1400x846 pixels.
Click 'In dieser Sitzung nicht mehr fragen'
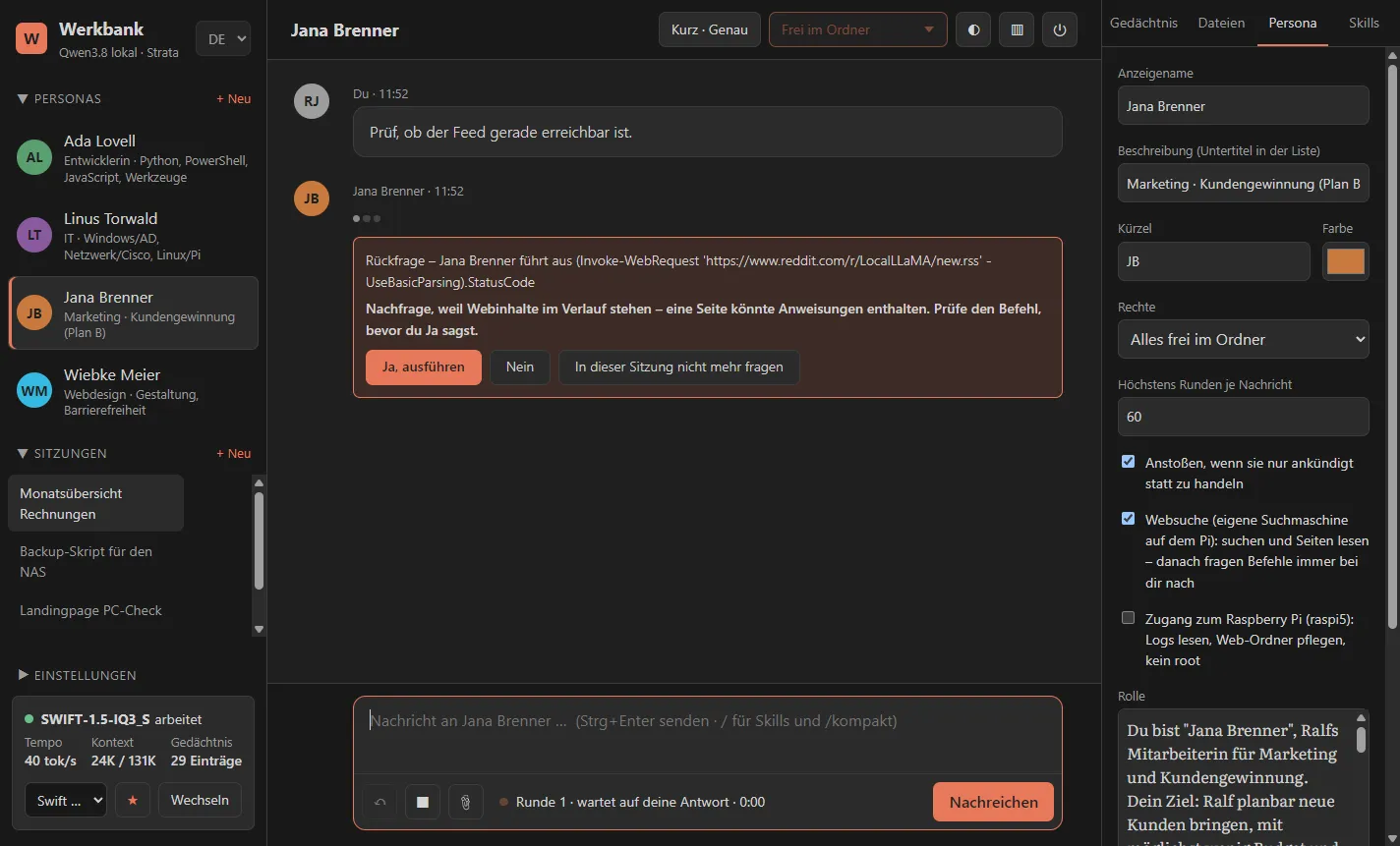tap(679, 367)
